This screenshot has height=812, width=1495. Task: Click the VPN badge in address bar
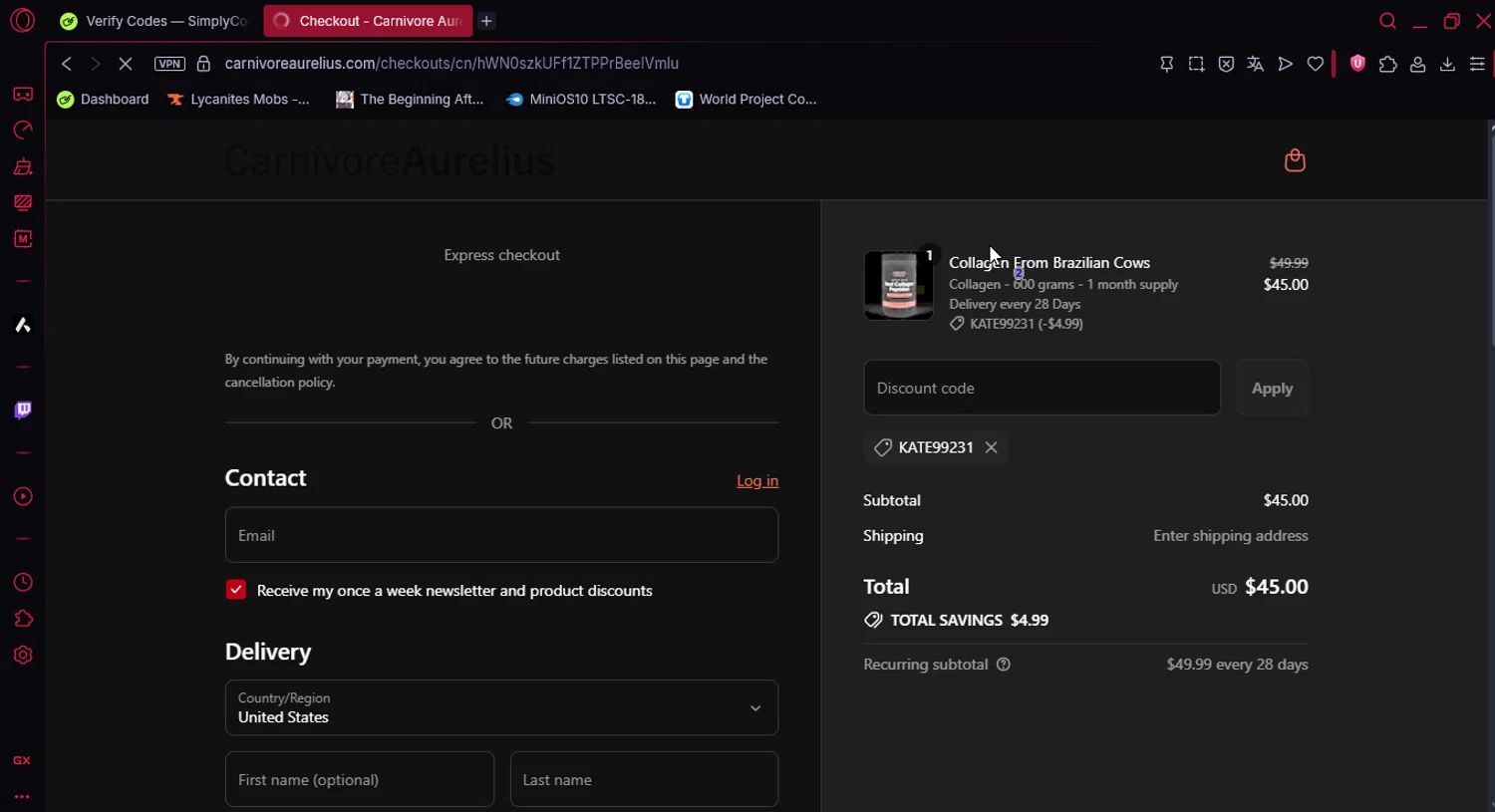(169, 64)
